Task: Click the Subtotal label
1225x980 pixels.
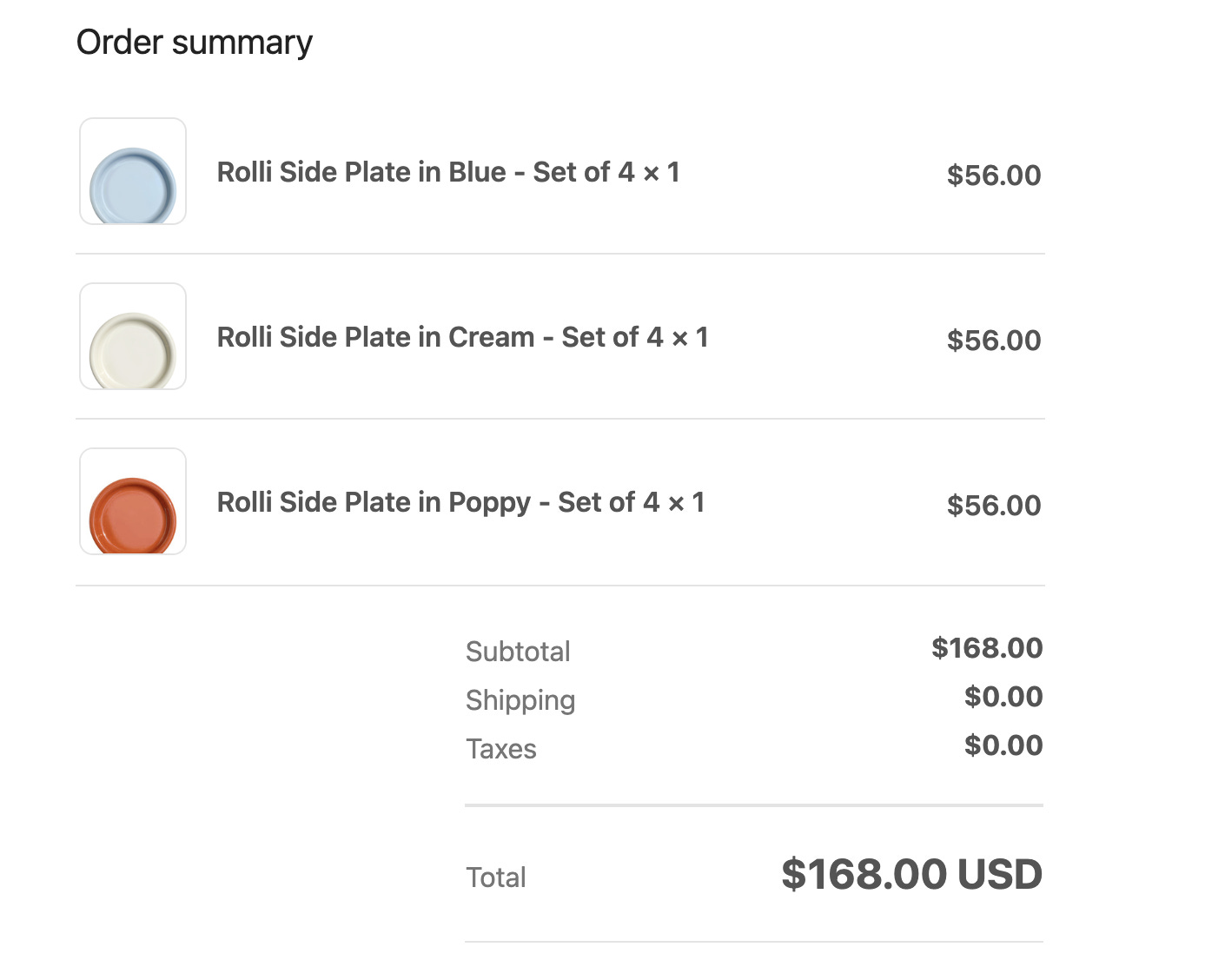Action: tap(518, 652)
